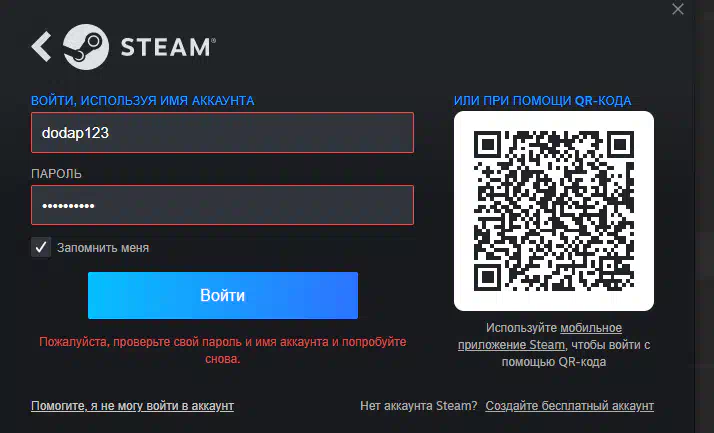The width and height of the screenshot is (714, 433).
Task: Close the Steam login dialog
Action: click(678, 9)
